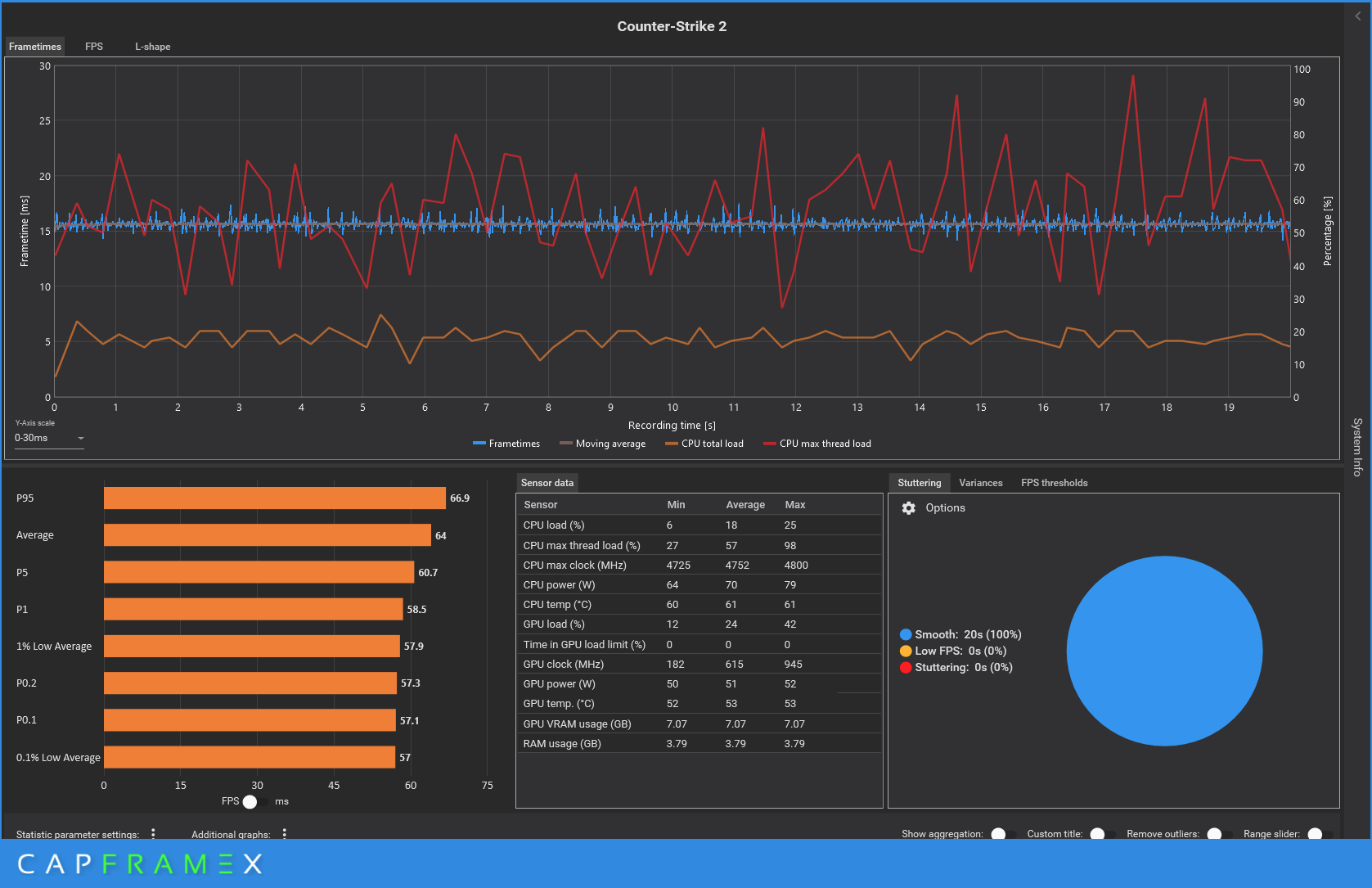Click the Recording time [s] axis label
This screenshot has height=888, width=1372.
(x=672, y=426)
